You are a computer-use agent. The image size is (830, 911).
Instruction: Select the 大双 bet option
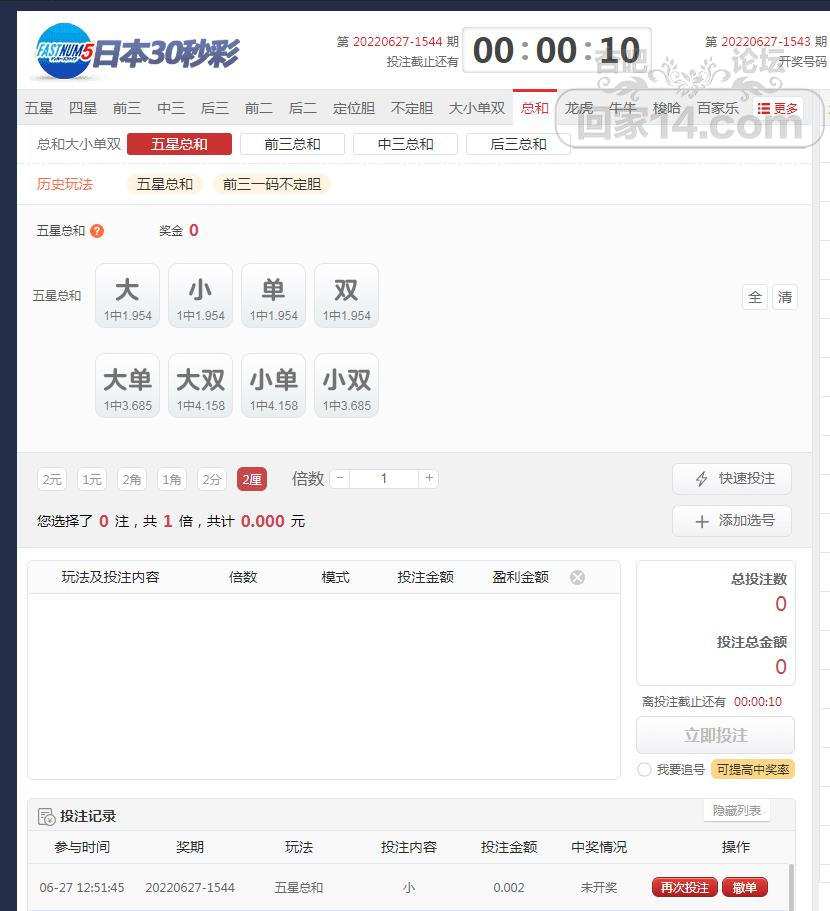point(200,386)
